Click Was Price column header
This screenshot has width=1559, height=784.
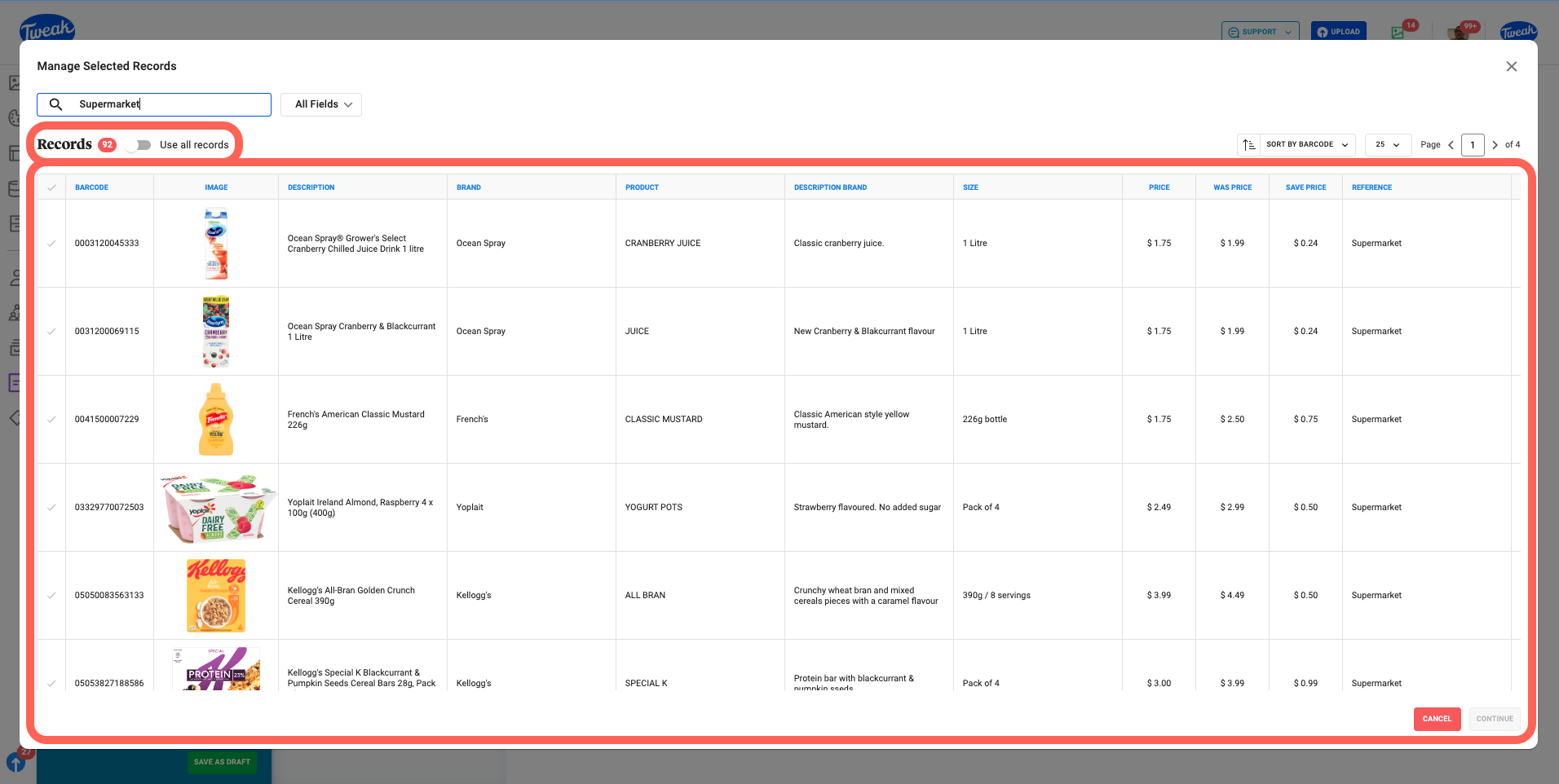coord(1232,187)
